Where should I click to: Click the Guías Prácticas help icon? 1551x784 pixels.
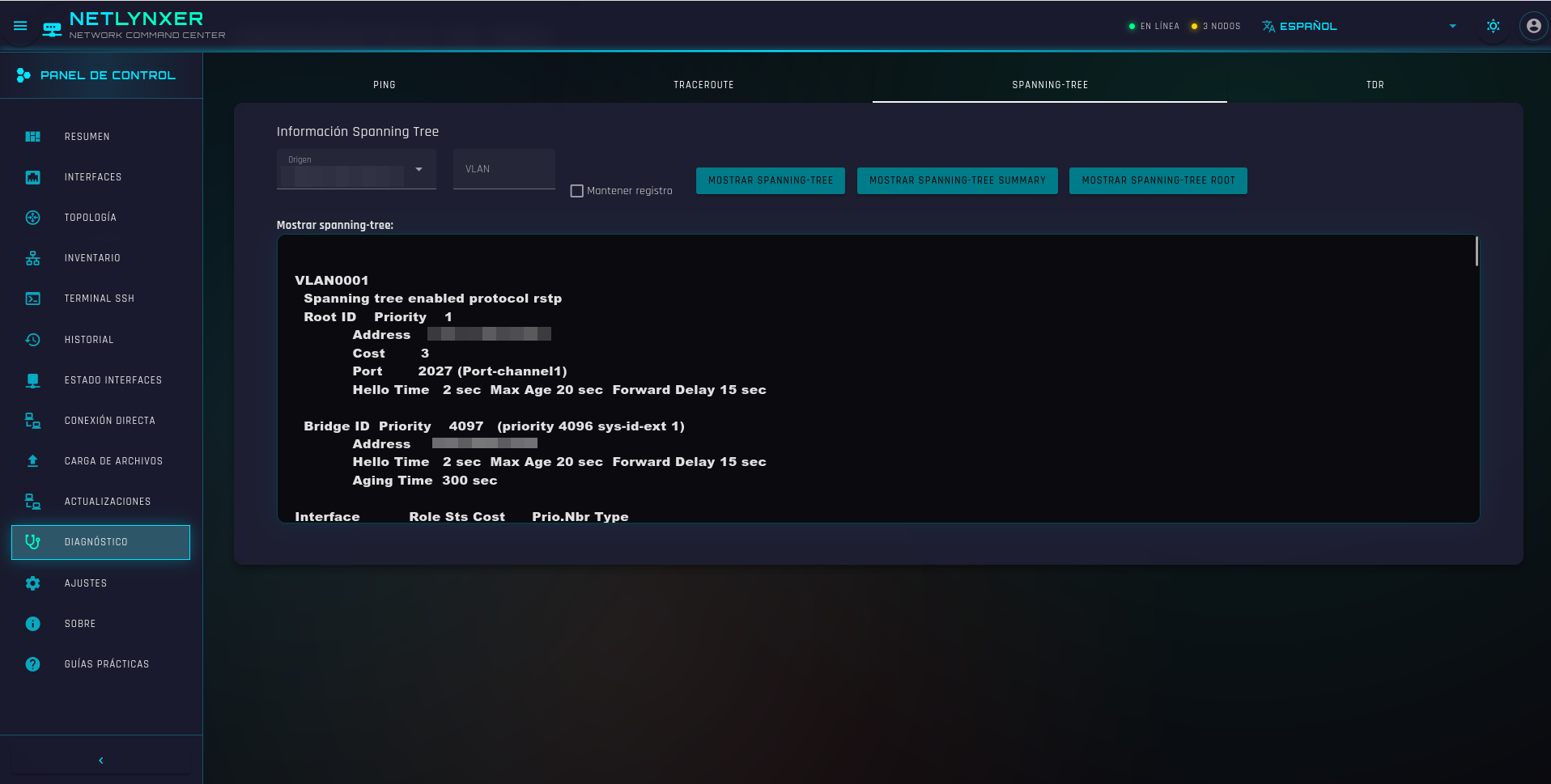pyautogui.click(x=32, y=664)
